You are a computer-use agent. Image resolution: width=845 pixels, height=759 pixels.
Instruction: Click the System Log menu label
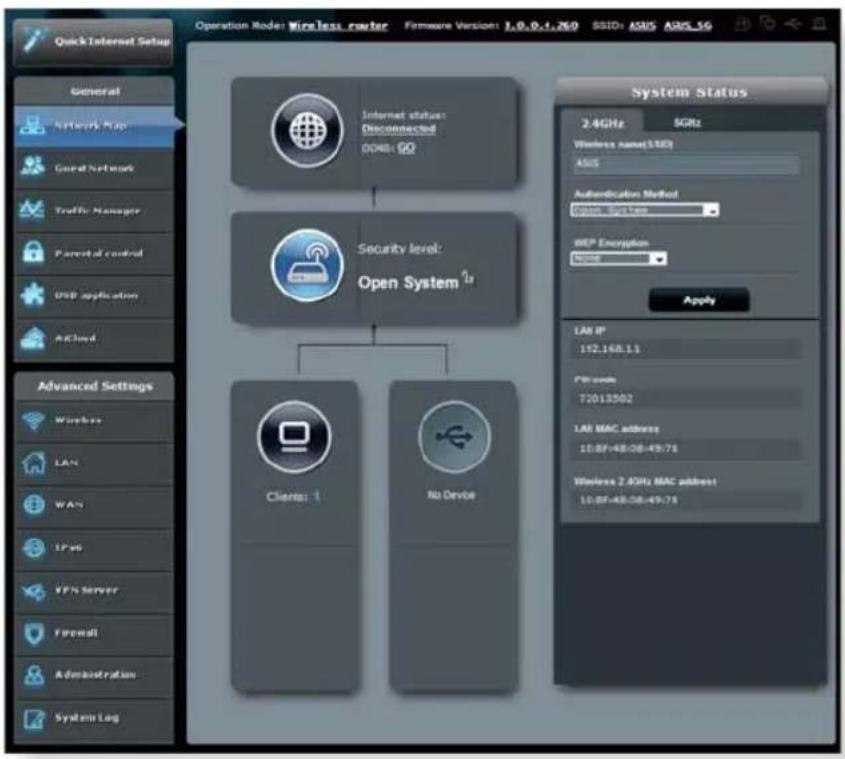(87, 717)
